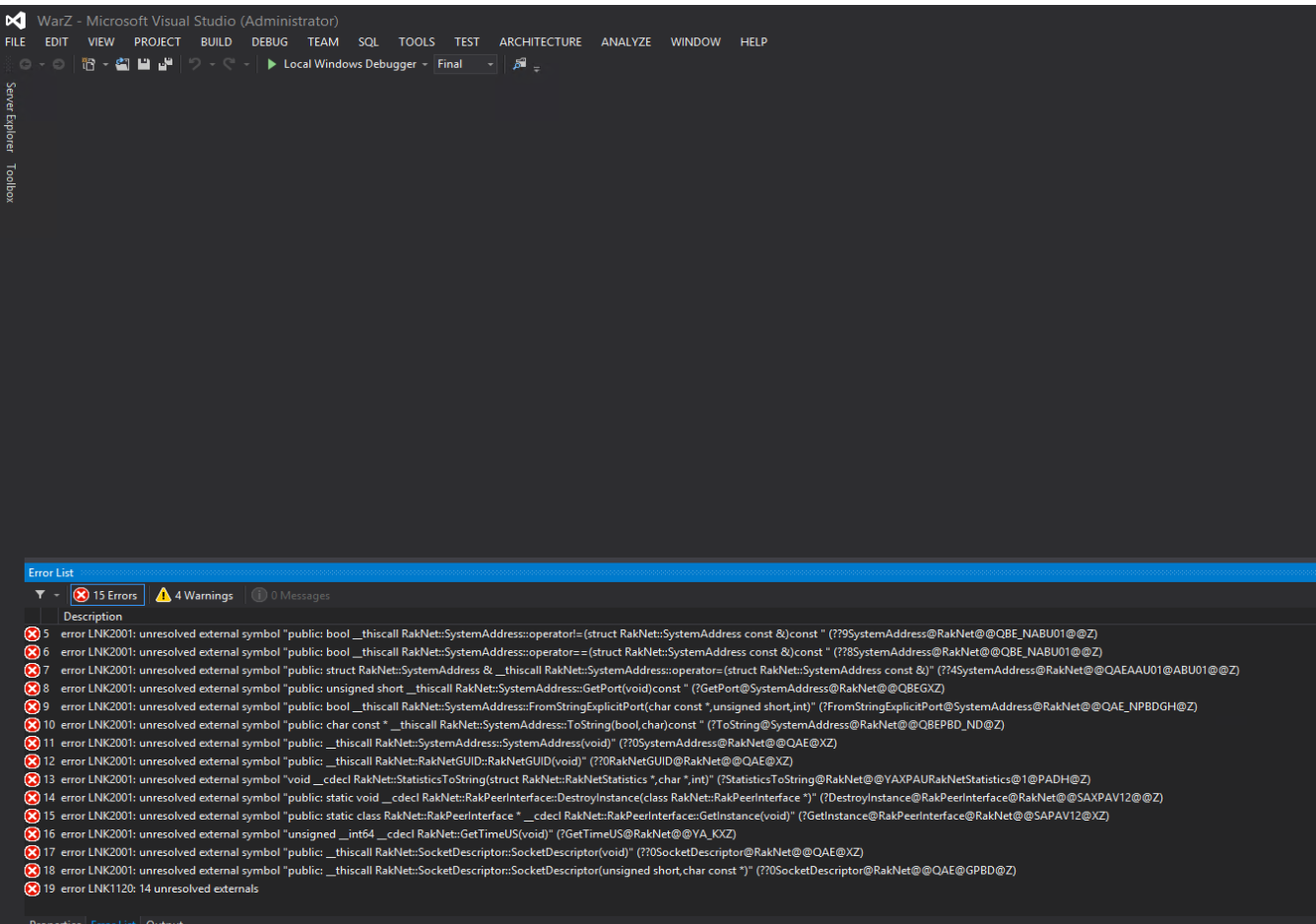Click the New Project toolbar icon
The width and height of the screenshot is (1316, 924).
89,64
